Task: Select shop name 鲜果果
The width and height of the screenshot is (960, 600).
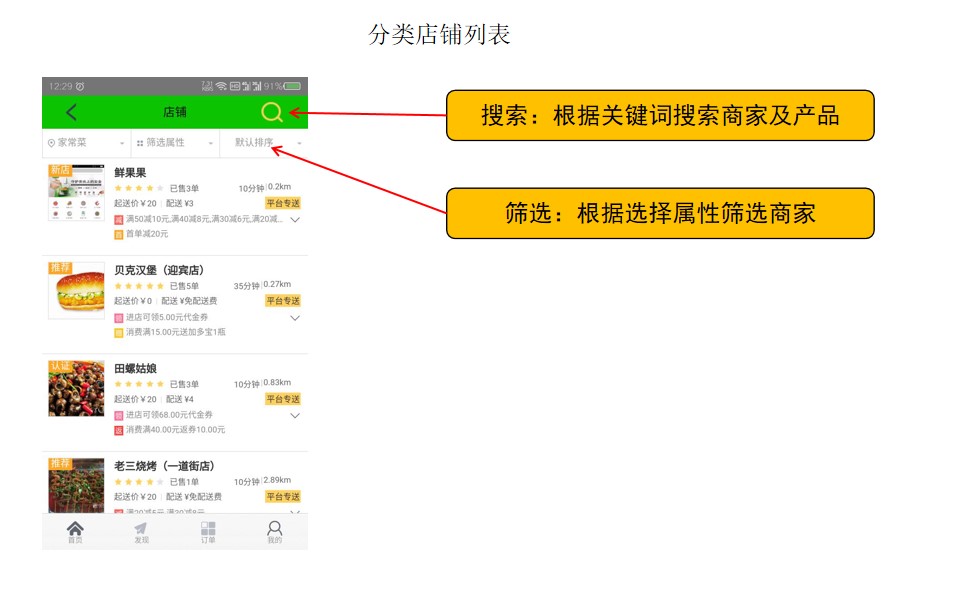Action: [130, 173]
